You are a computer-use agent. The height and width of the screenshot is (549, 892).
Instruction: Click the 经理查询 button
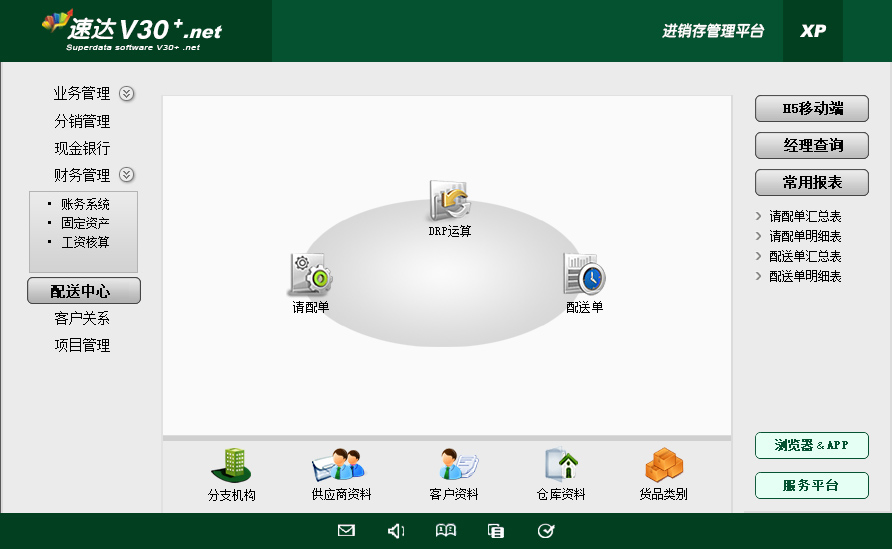coord(811,146)
